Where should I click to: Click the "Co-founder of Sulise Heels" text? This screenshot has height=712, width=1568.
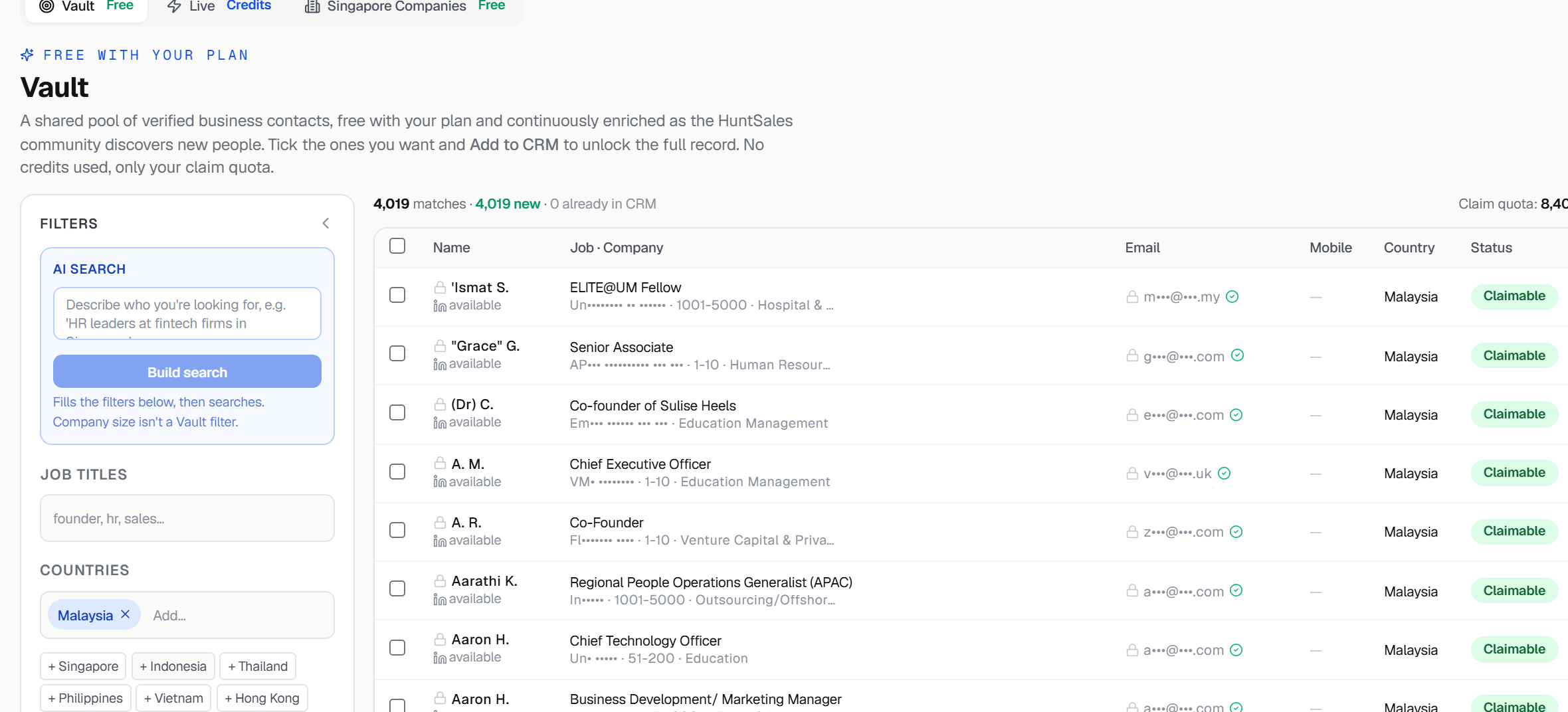pyautogui.click(x=652, y=405)
